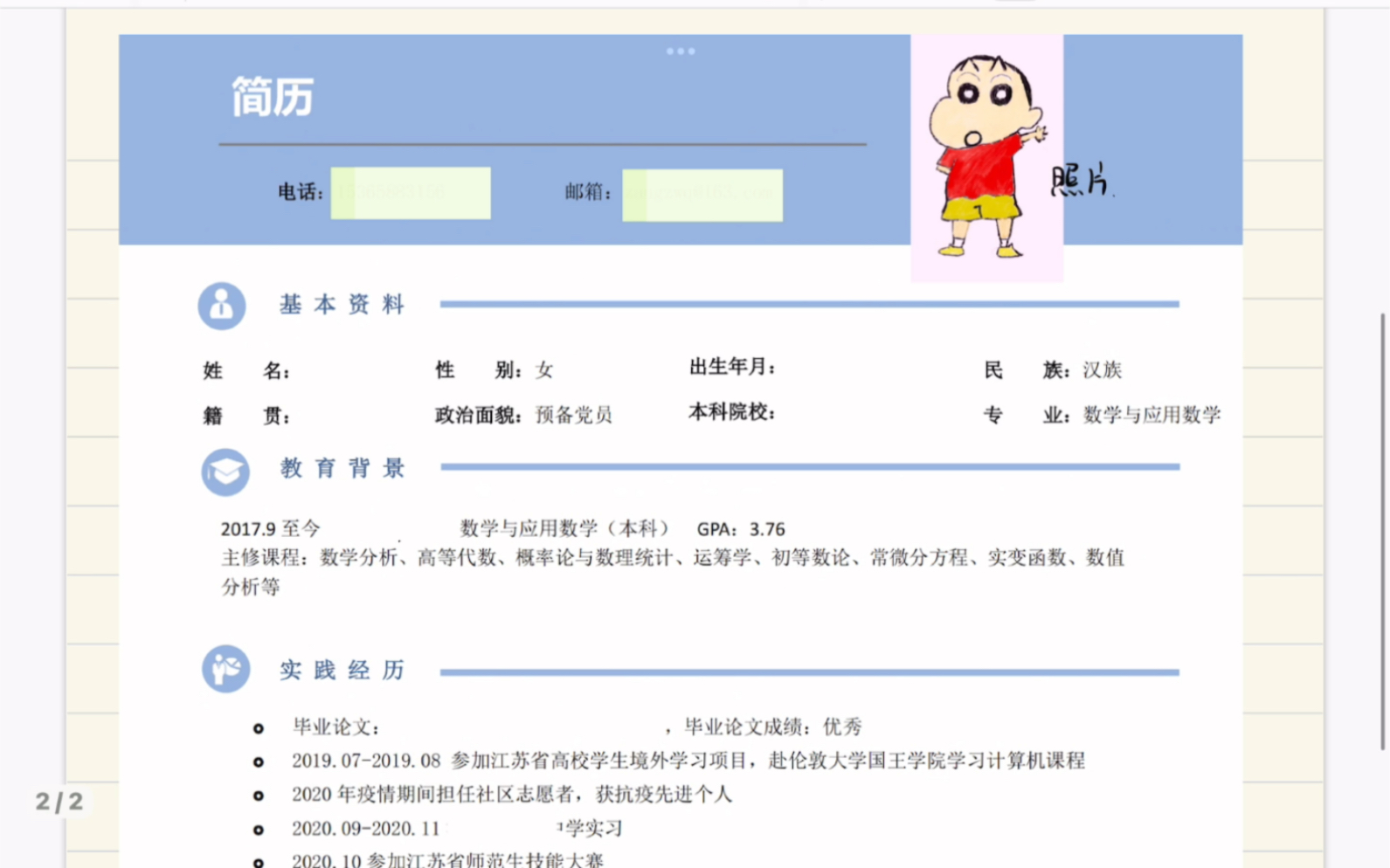
Task: Click the 数学与应用数学（本科） text
Action: pos(564,528)
